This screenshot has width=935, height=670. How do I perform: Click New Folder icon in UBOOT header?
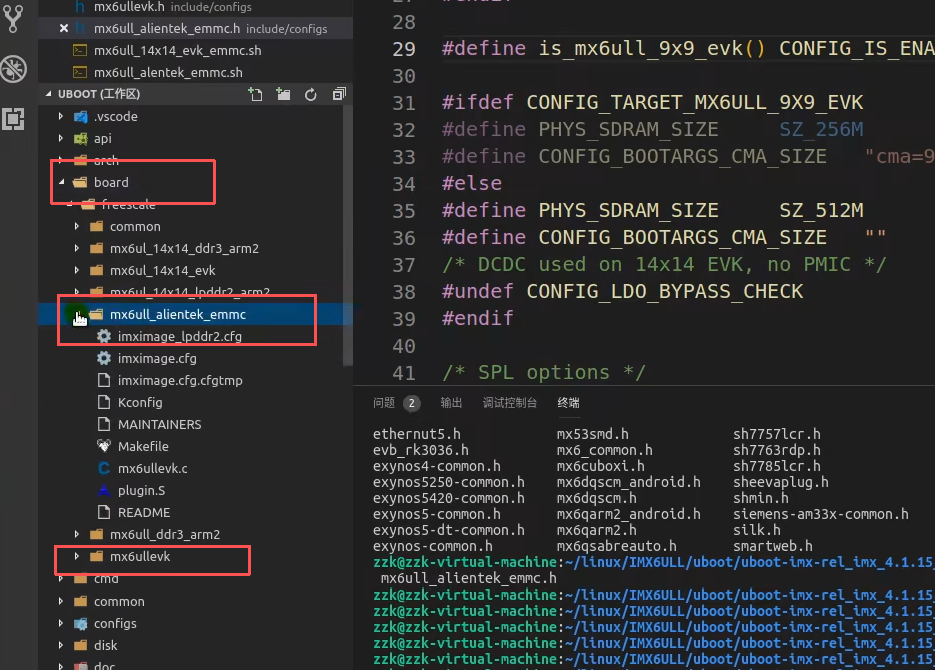pyautogui.click(x=283, y=94)
